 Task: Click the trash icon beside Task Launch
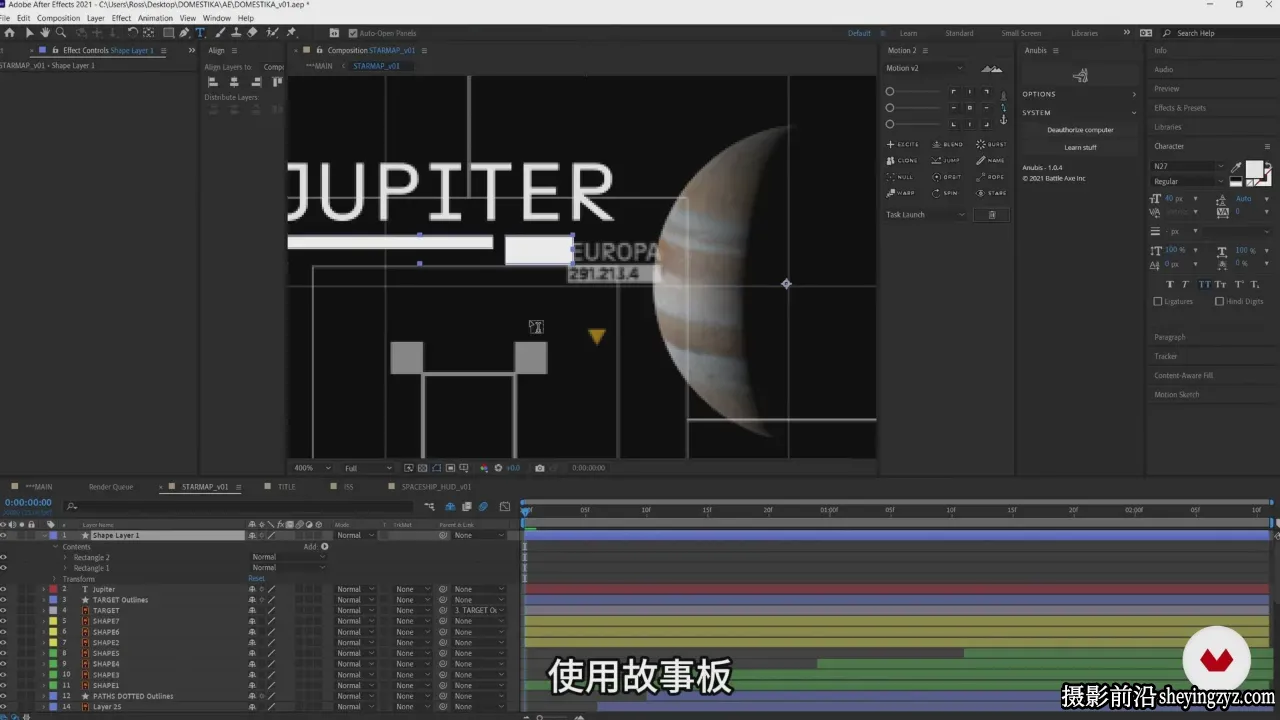(992, 215)
